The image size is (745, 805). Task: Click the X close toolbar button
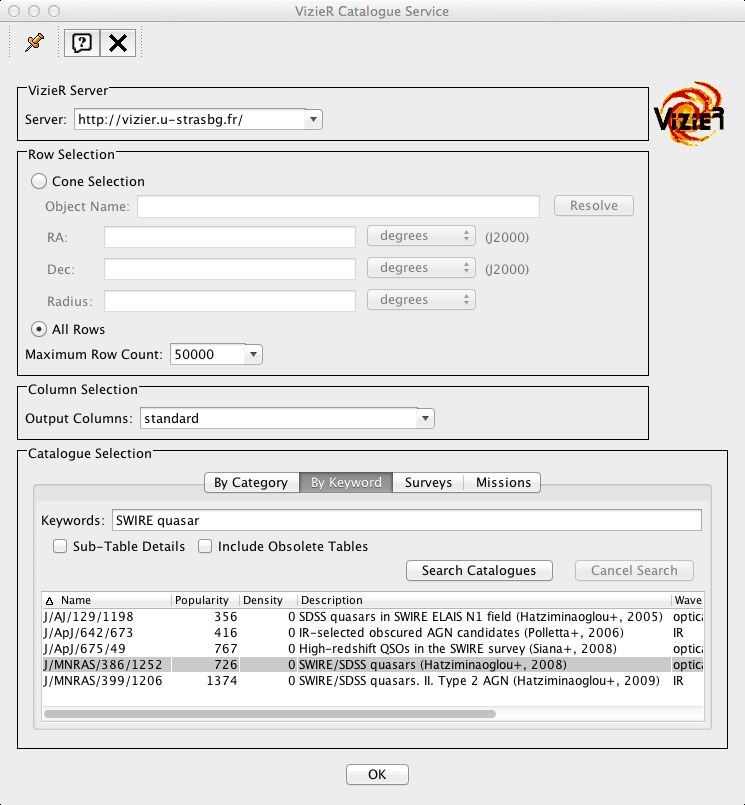pyautogui.click(x=118, y=43)
